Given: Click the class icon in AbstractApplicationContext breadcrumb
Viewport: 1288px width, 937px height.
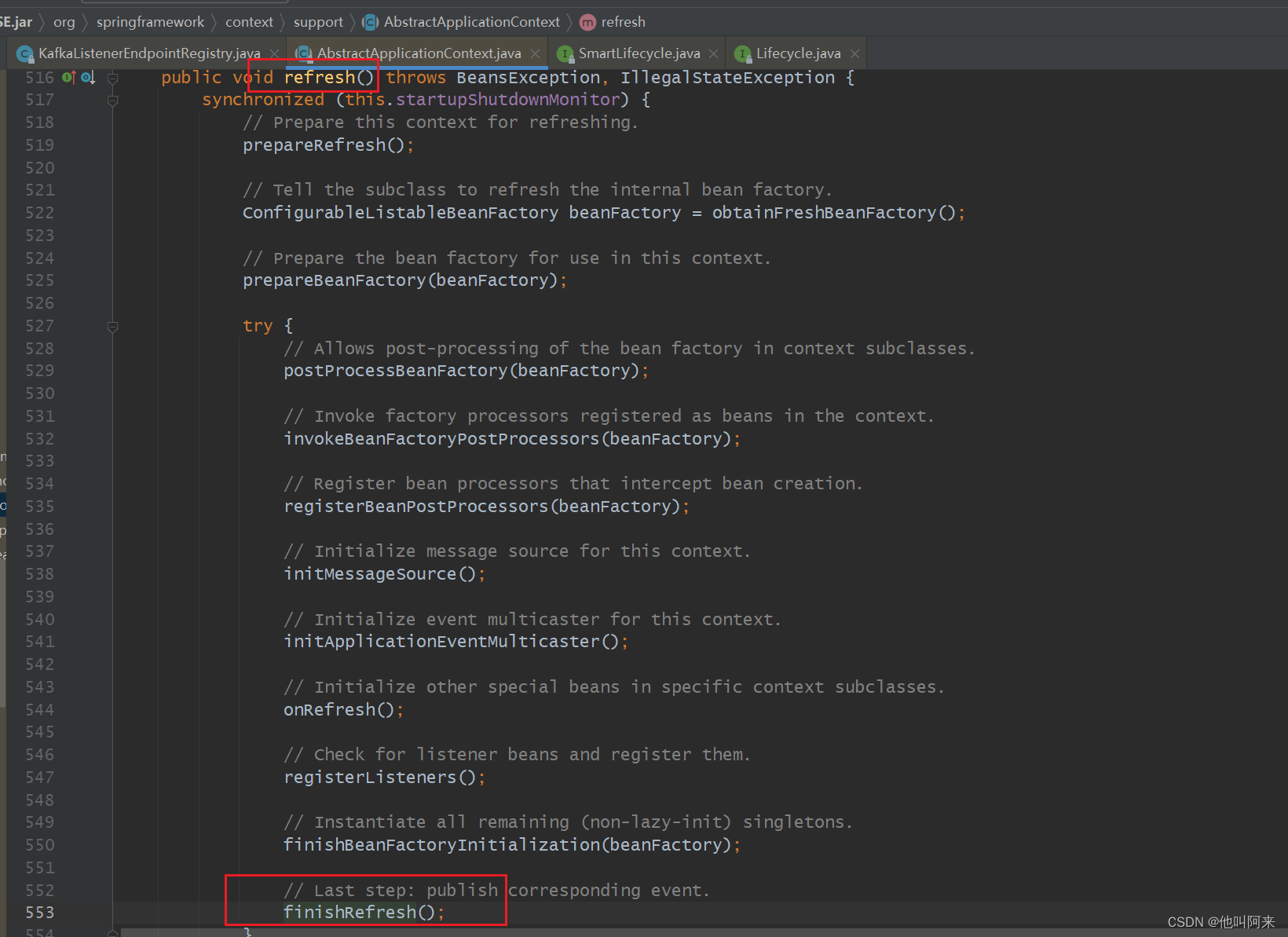Looking at the screenshot, I should click(371, 22).
